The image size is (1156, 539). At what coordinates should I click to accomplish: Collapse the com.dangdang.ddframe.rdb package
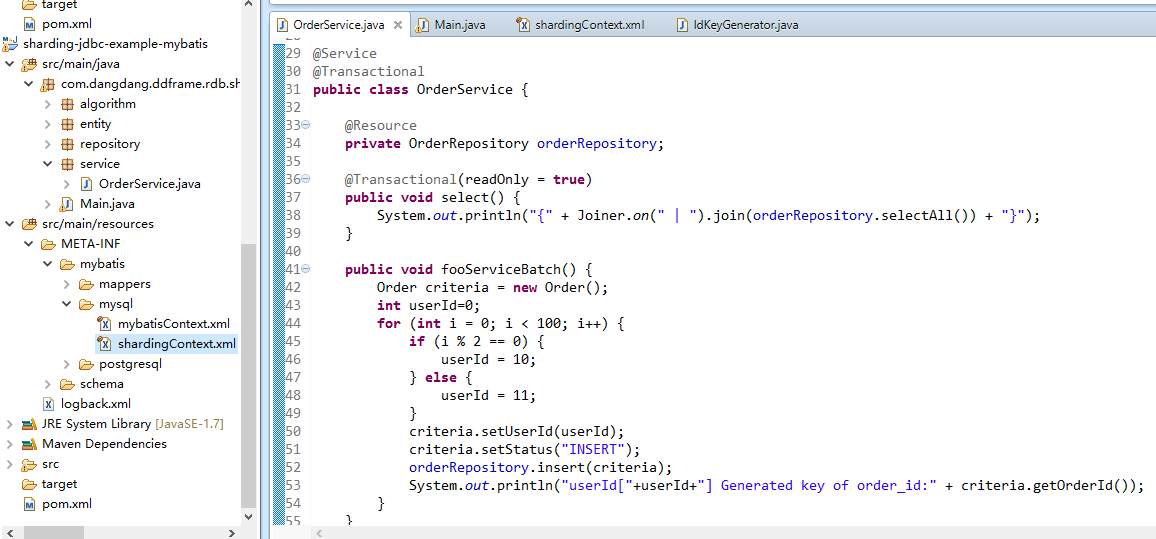coord(29,84)
